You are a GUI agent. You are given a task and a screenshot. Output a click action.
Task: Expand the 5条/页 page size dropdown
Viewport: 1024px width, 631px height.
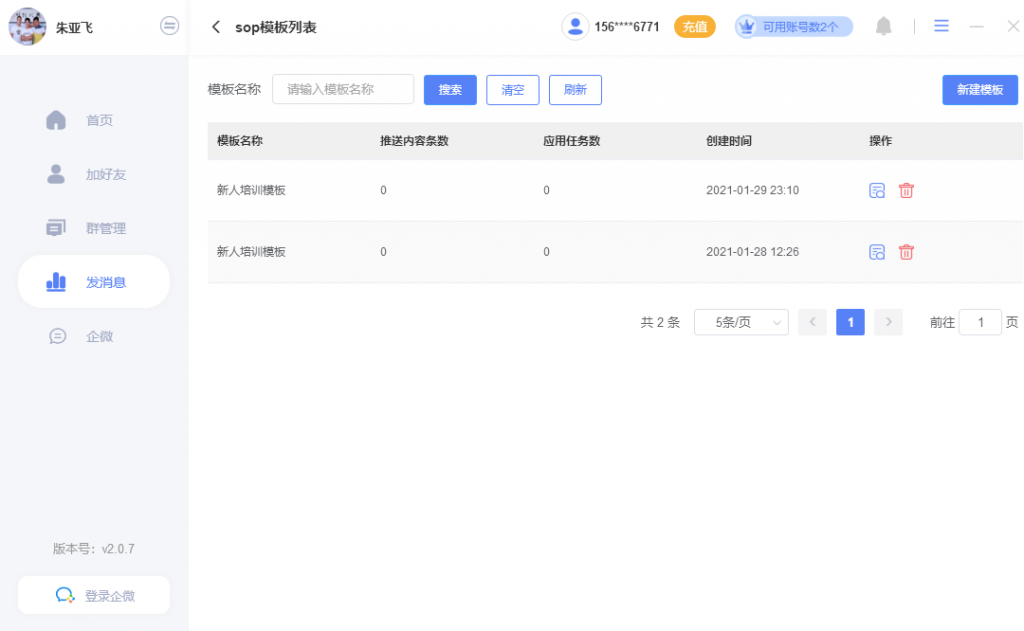click(741, 322)
